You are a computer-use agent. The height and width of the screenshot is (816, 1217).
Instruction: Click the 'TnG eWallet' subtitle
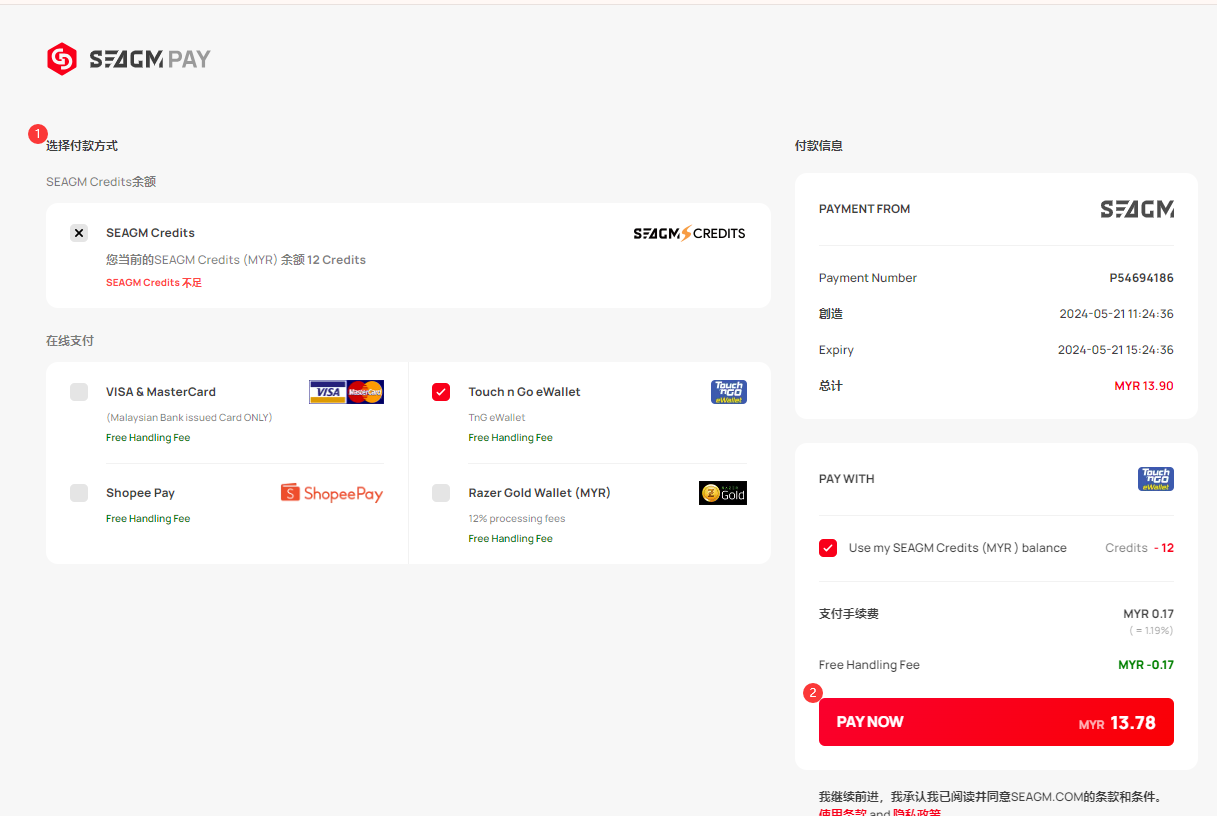pyautogui.click(x=497, y=418)
